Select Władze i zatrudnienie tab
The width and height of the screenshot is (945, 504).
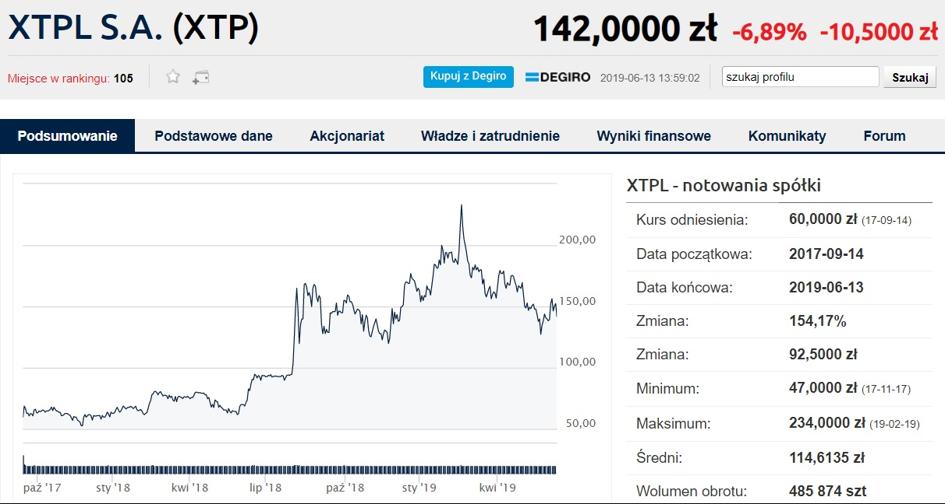point(490,136)
